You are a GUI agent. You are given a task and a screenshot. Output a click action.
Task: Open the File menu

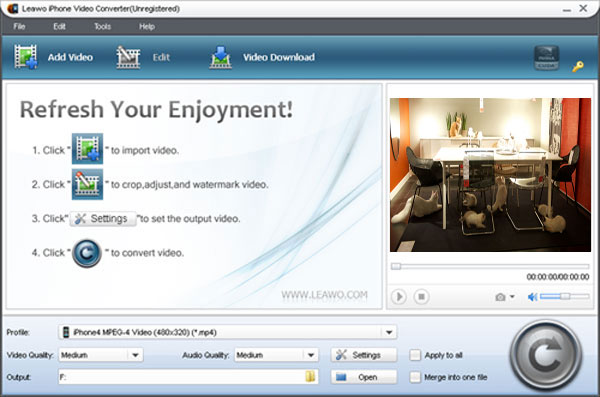pyautogui.click(x=19, y=26)
